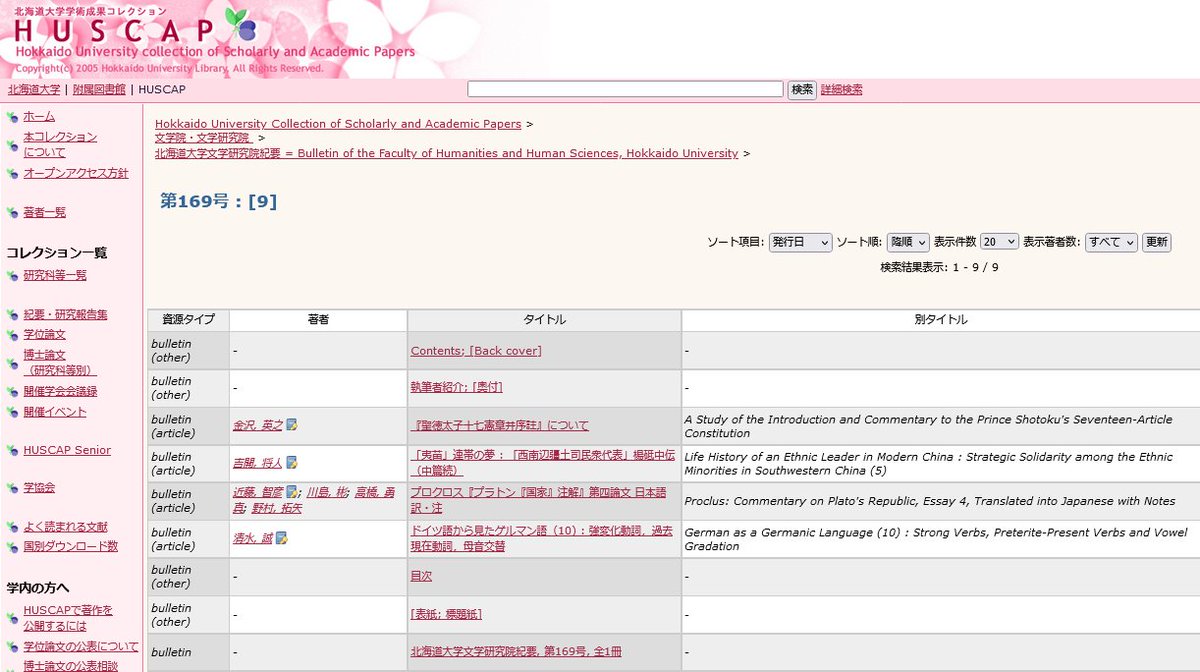1200x672 pixels.
Task: Click the 検索 search button
Action: point(802,89)
